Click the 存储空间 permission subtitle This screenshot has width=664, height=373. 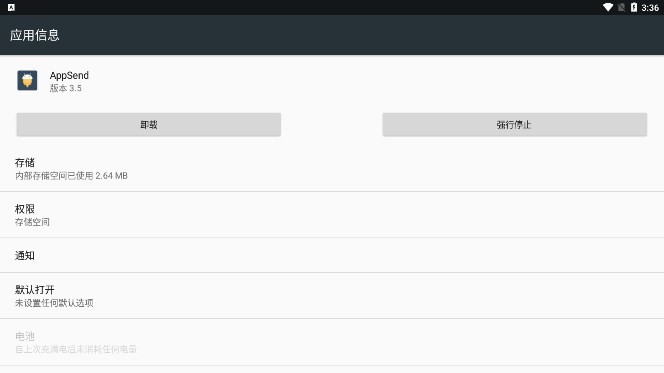pos(32,222)
